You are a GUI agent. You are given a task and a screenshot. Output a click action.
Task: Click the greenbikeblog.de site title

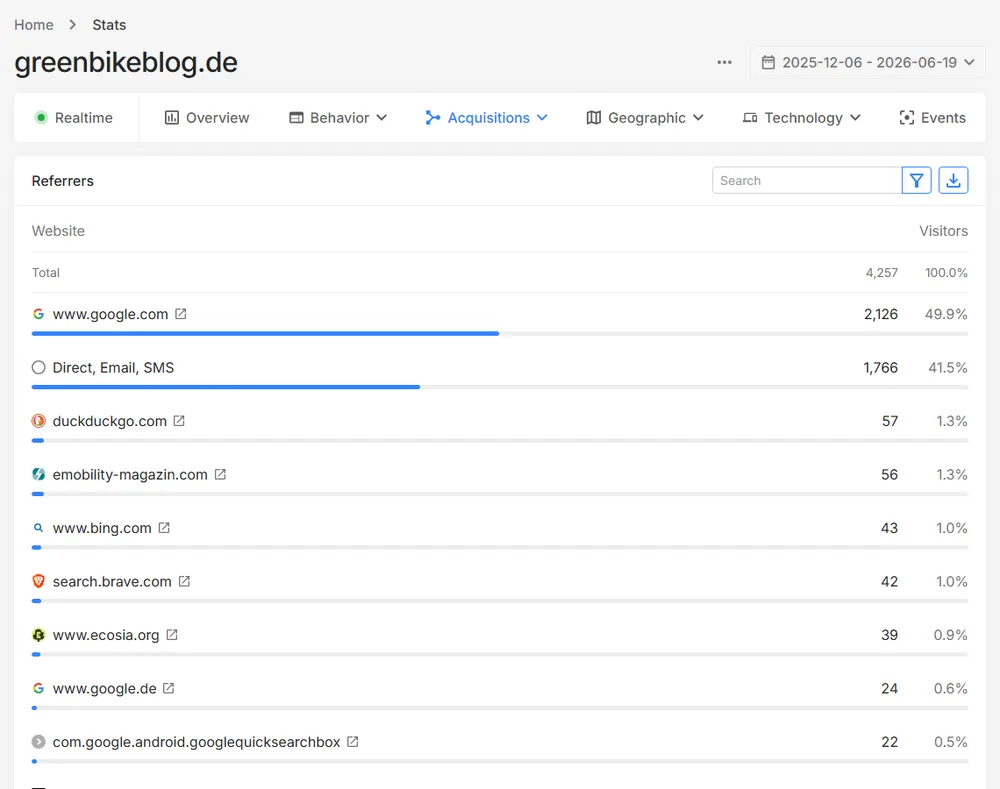click(126, 63)
